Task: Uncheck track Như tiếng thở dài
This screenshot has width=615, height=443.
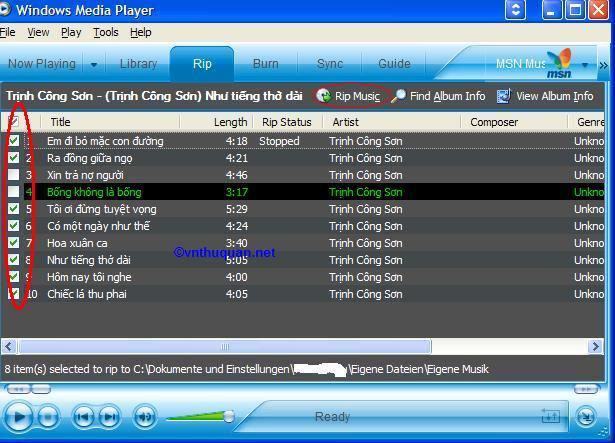Action: 14,259
